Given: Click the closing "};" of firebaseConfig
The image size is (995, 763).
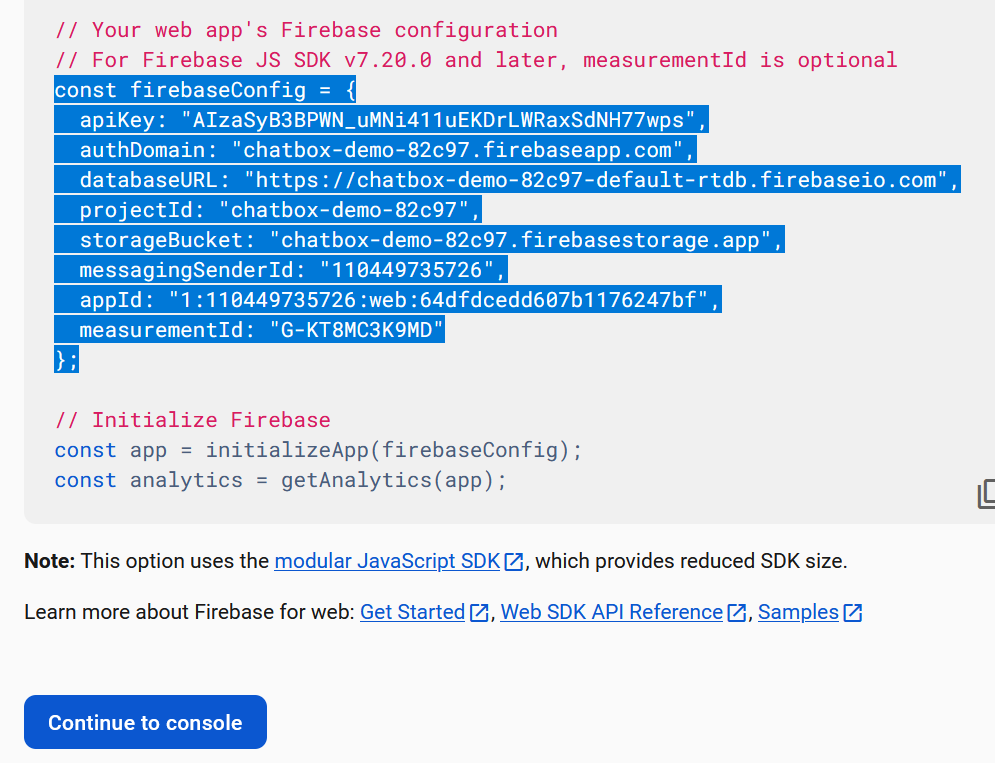Looking at the screenshot, I should 67,360.
